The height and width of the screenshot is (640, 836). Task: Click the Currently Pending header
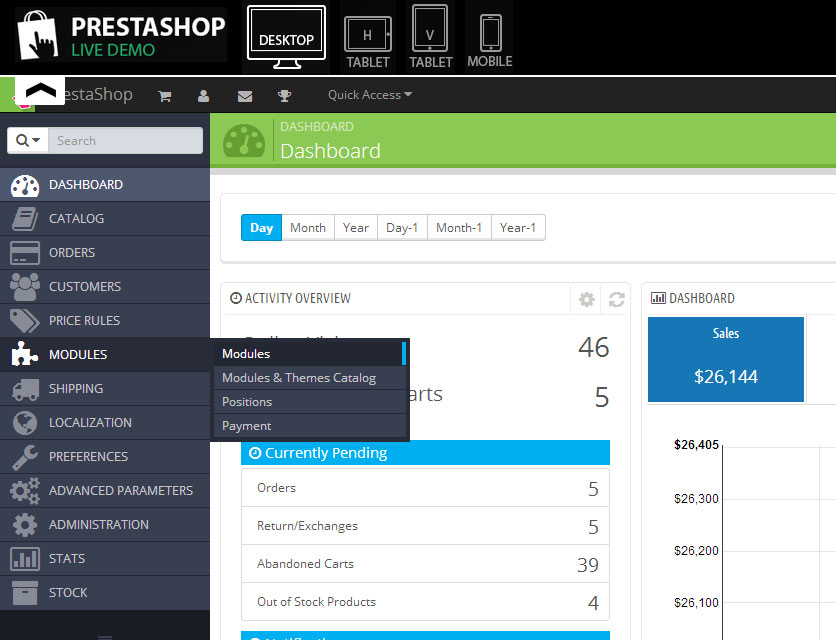425,453
